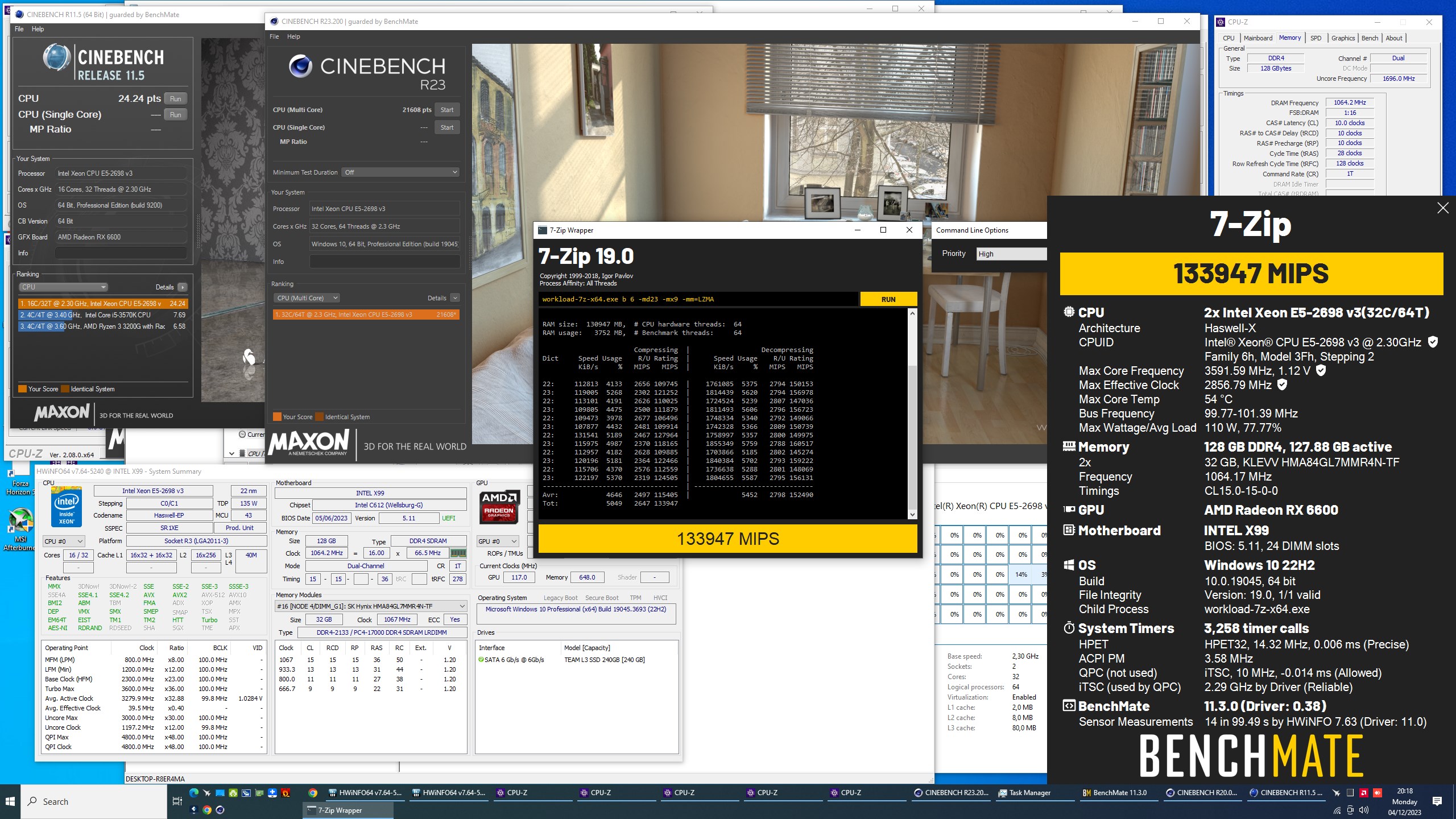Screen dimensions: 1456x819
Task: Select the 32C/64T Xeon E5-2698 v3 ranking row in R23
Action: click(366, 315)
